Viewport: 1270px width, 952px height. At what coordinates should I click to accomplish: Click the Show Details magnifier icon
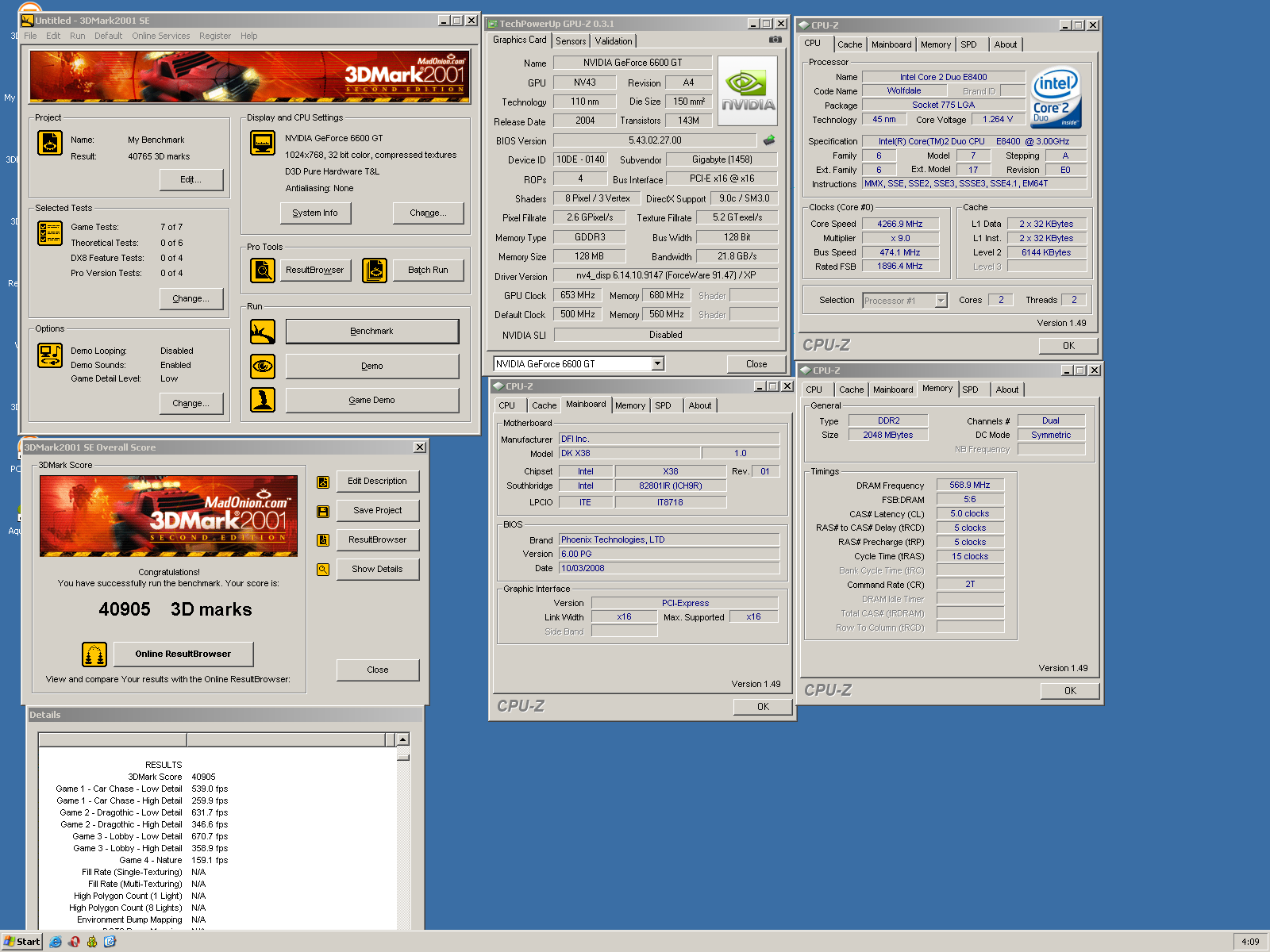323,570
